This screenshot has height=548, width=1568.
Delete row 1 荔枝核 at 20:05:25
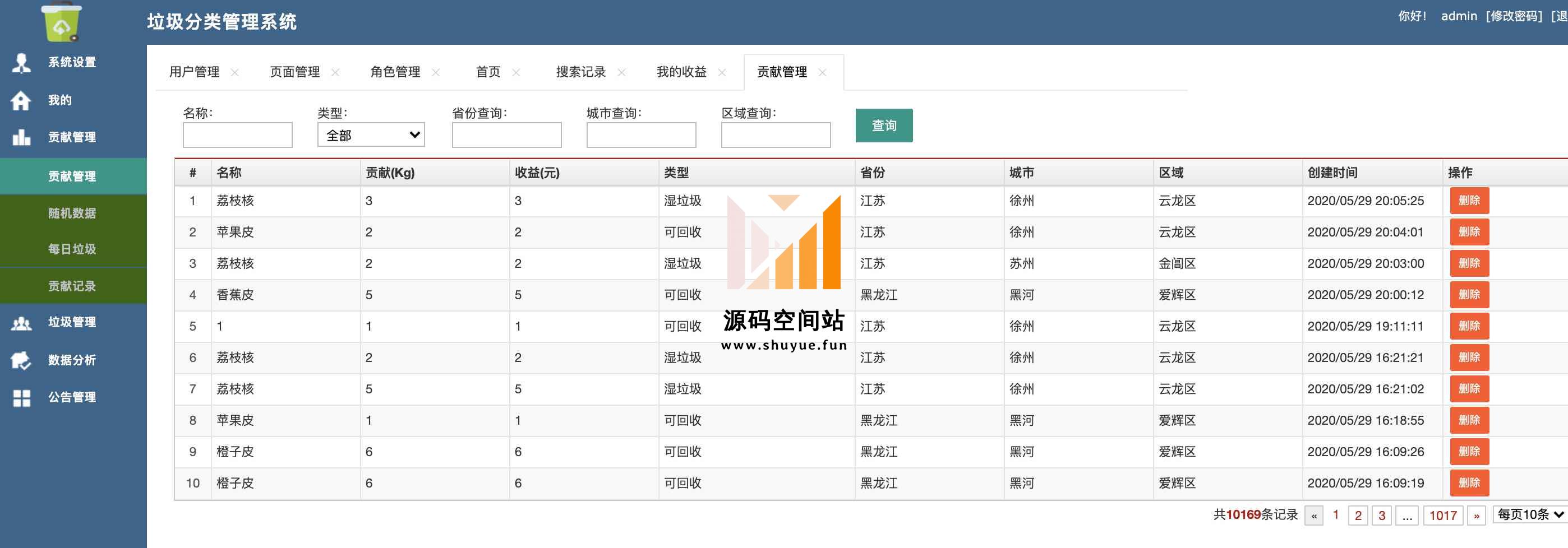[x=1469, y=201]
